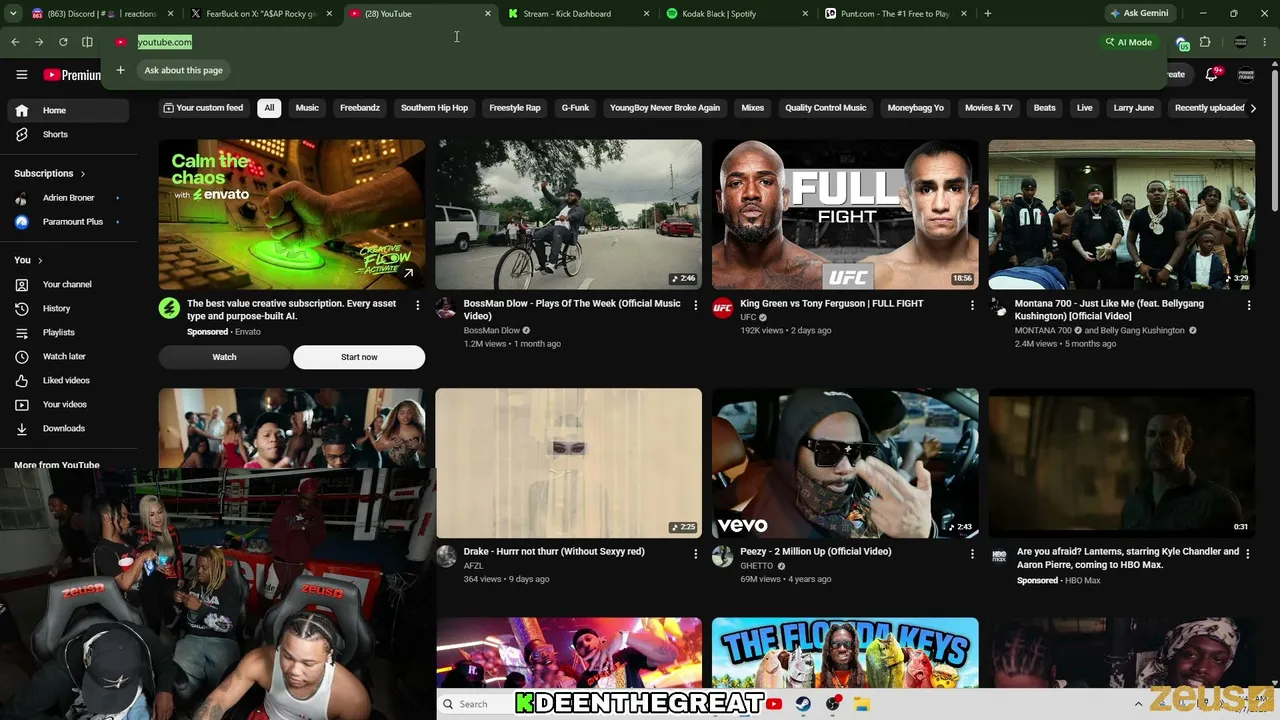The height and width of the screenshot is (720, 1280).
Task: Switch to the Kodak Black Spotify tab
Action: coord(736,13)
